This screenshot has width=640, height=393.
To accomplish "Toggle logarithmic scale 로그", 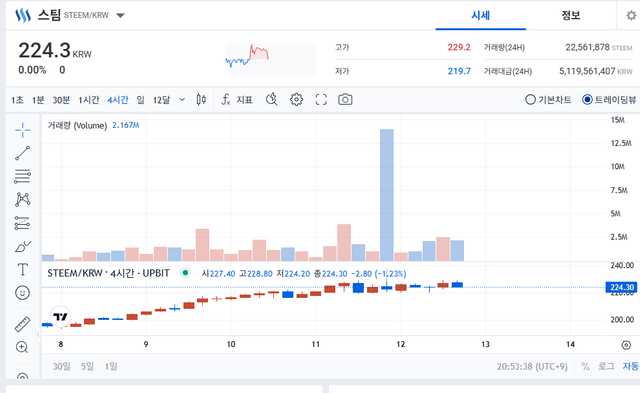I will [606, 366].
